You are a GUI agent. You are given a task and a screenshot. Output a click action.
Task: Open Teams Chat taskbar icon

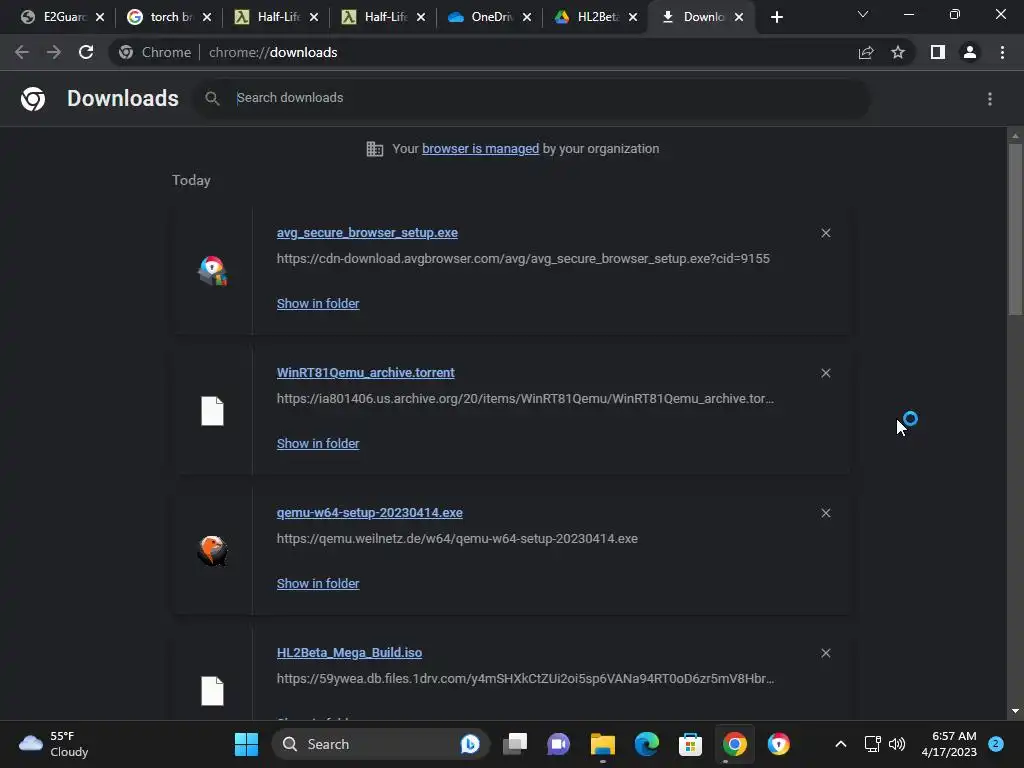point(558,744)
